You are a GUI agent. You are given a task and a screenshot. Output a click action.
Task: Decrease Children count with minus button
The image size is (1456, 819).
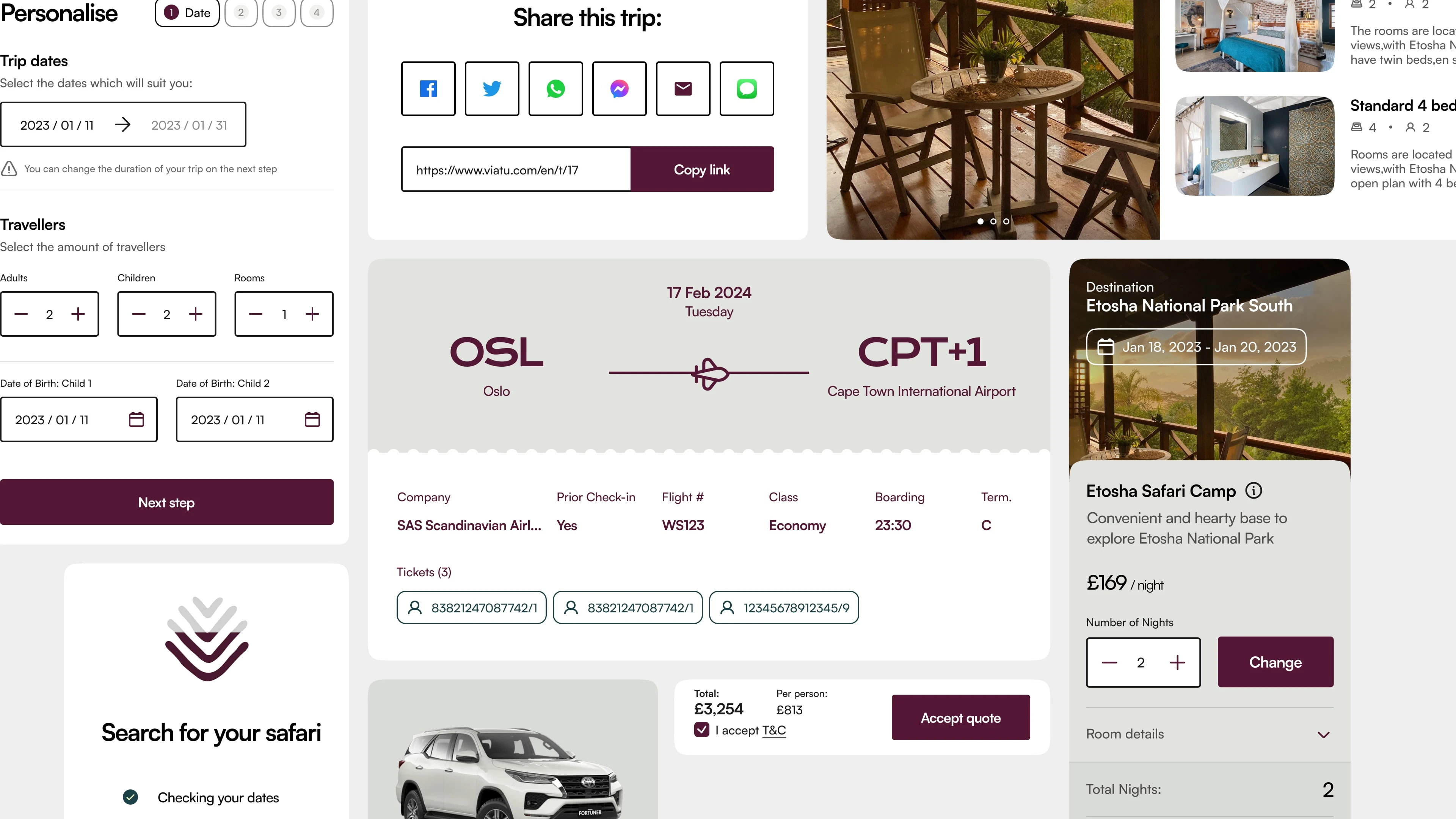pyautogui.click(x=138, y=314)
